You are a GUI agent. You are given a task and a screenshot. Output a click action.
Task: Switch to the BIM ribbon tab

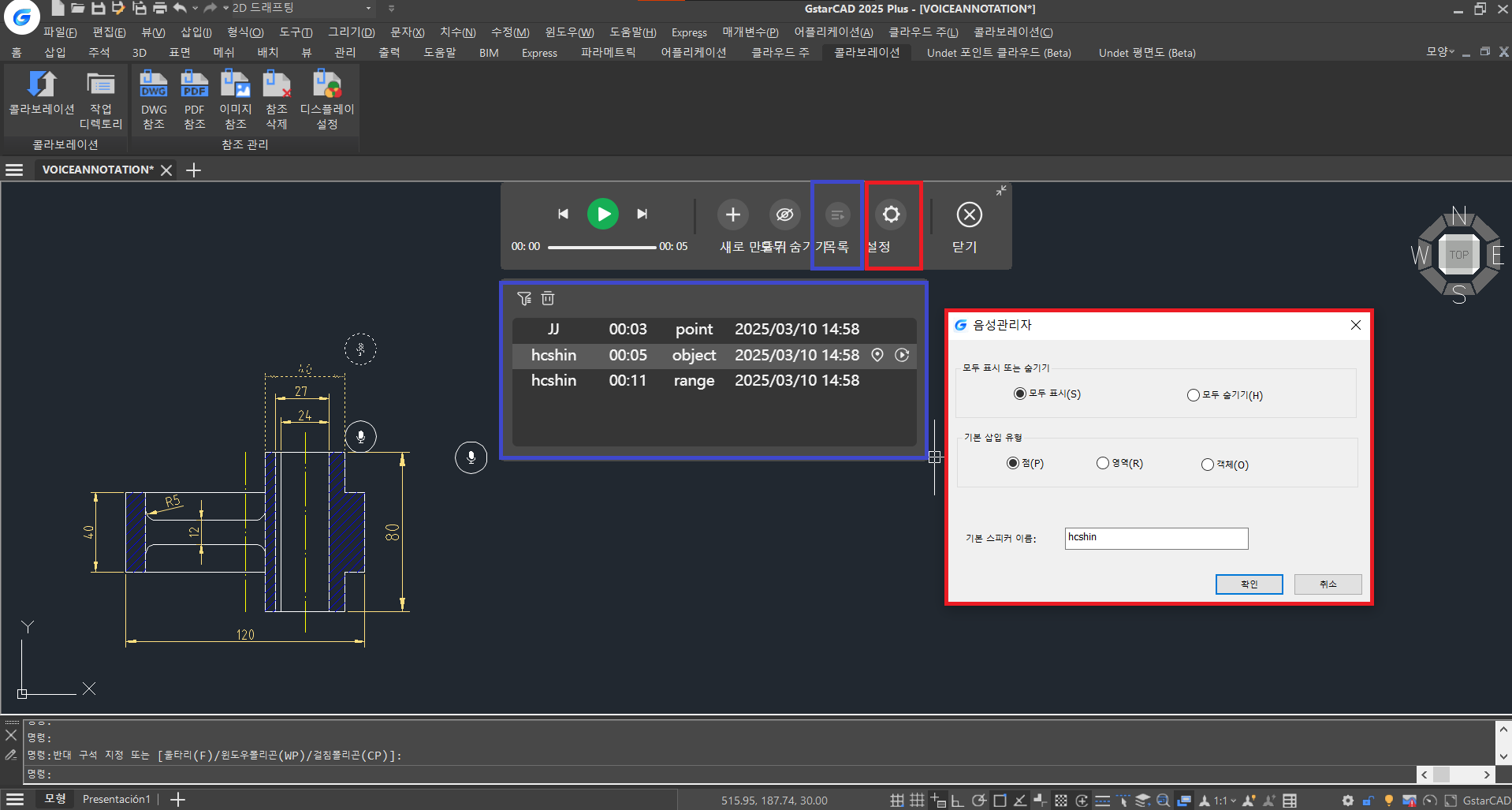[489, 53]
